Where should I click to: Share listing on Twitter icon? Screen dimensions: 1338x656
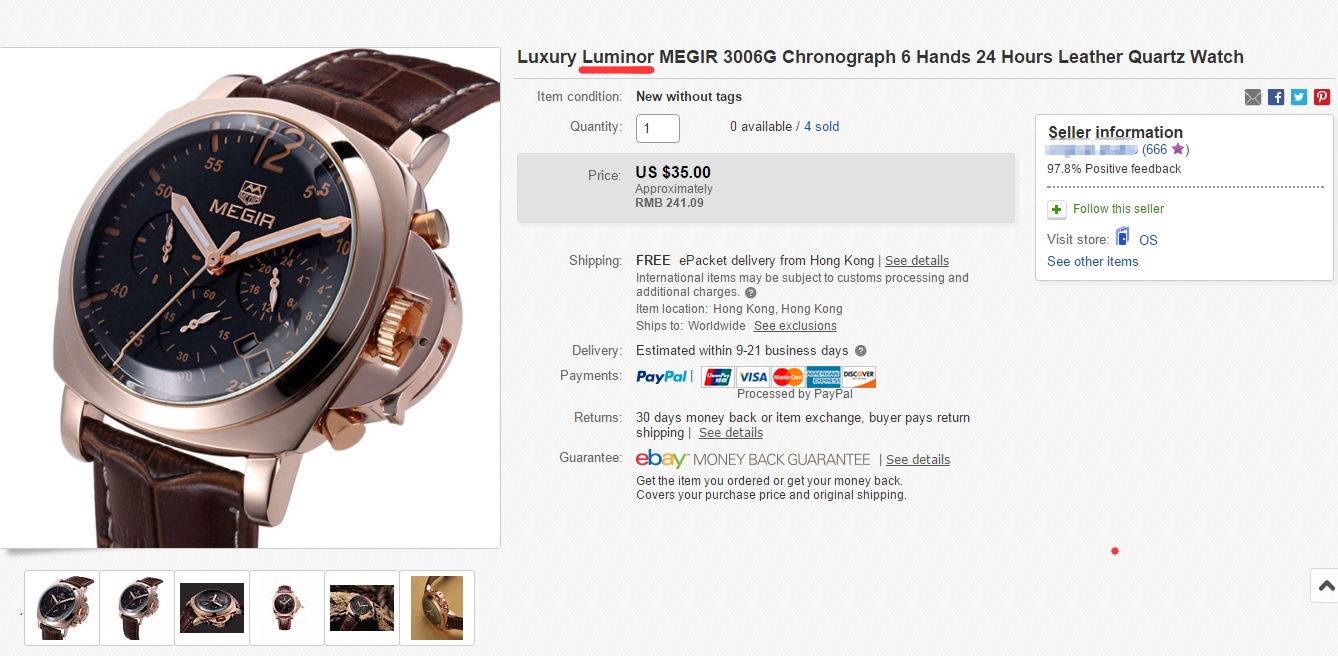(1299, 97)
